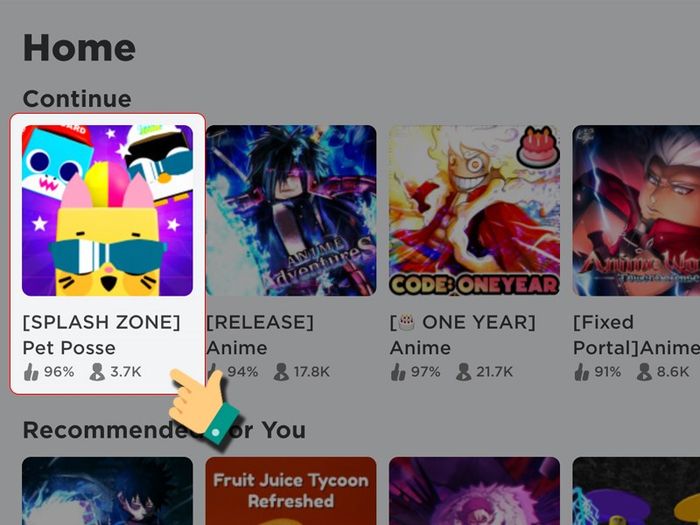Open the recommended game with pink-haired character
This screenshot has height=525, width=700.
(475, 491)
